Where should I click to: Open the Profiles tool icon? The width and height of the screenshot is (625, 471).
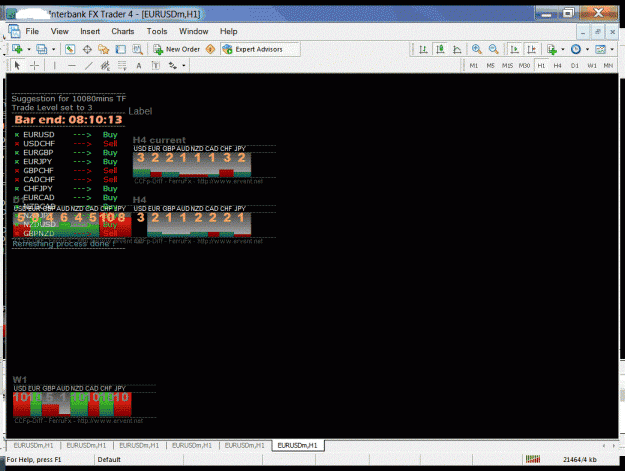[x=41, y=49]
